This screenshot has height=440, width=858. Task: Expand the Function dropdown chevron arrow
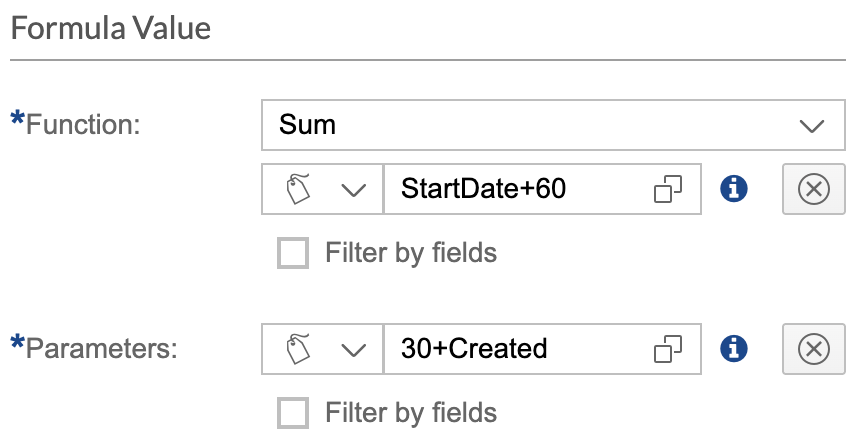click(x=811, y=125)
